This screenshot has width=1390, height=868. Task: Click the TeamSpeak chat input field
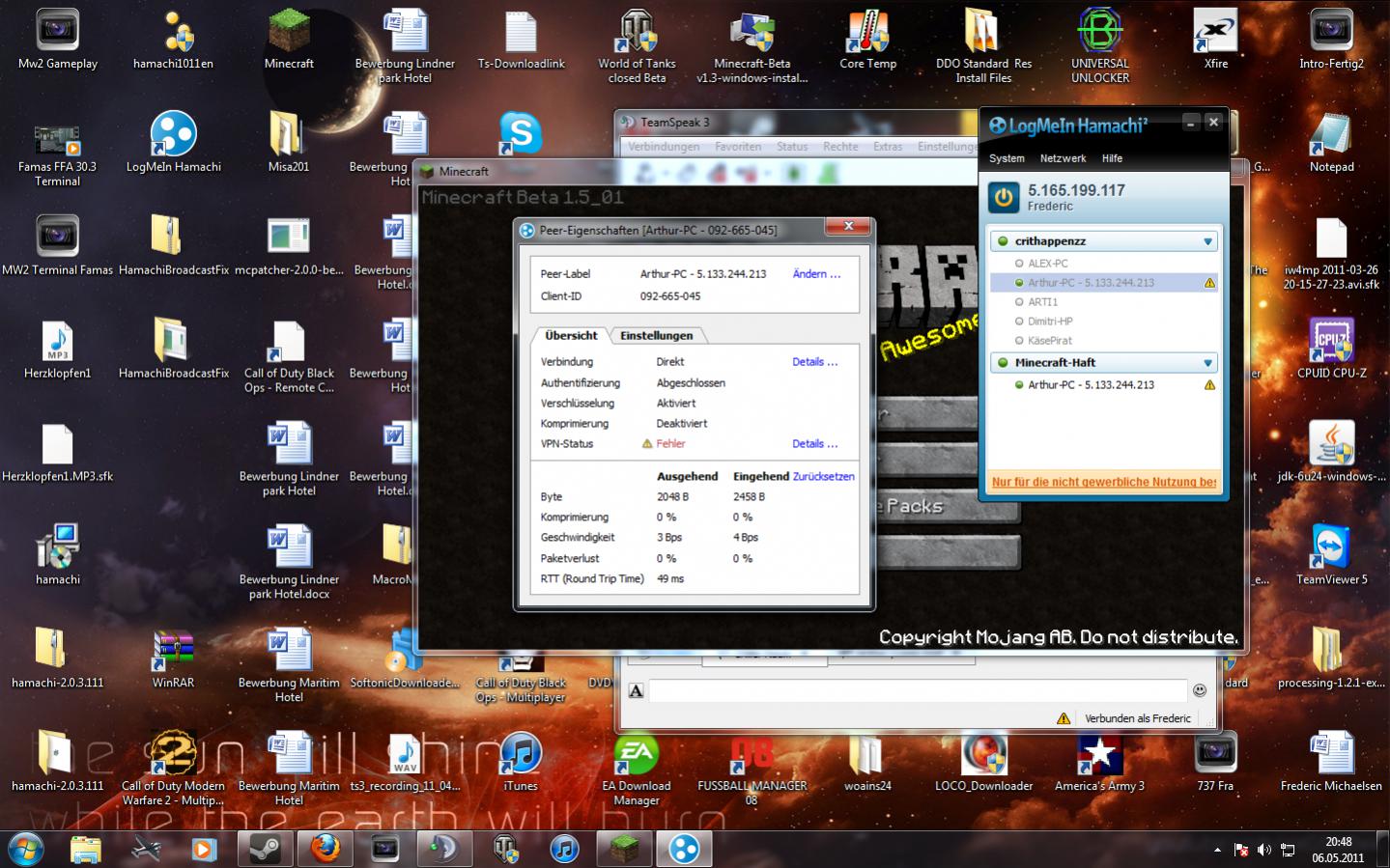918,690
